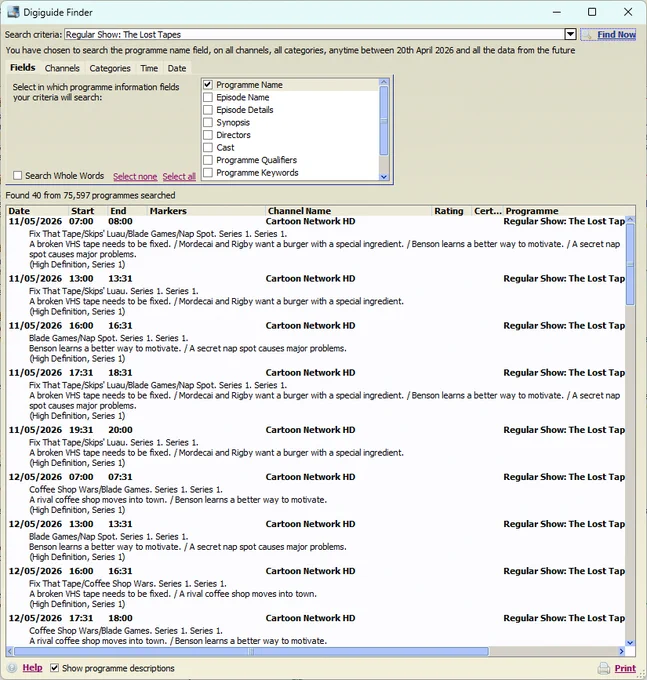Sort by the Start column header
This screenshot has height=680, width=647.
coord(88,211)
